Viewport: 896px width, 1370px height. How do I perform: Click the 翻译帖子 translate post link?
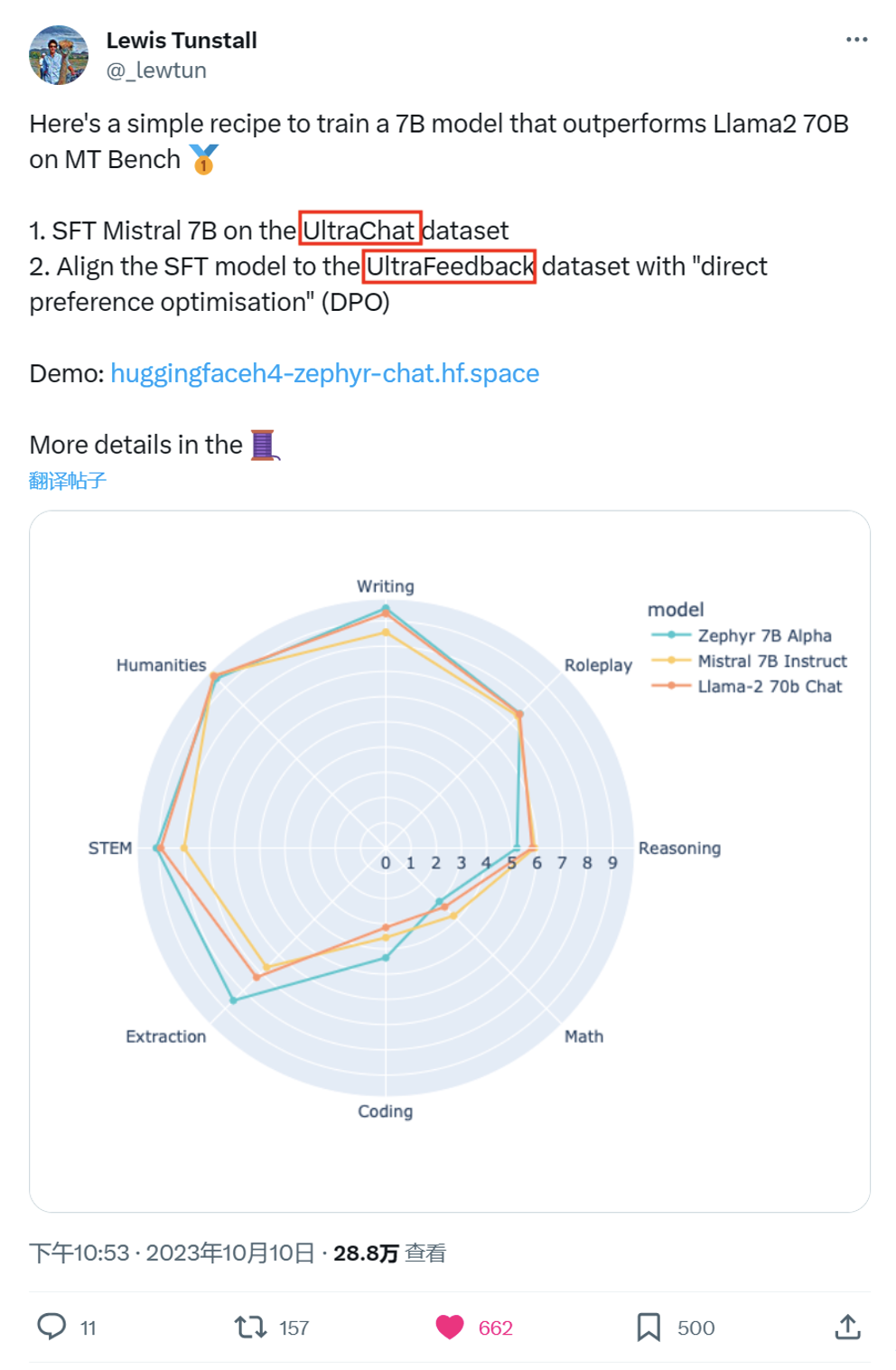[68, 481]
